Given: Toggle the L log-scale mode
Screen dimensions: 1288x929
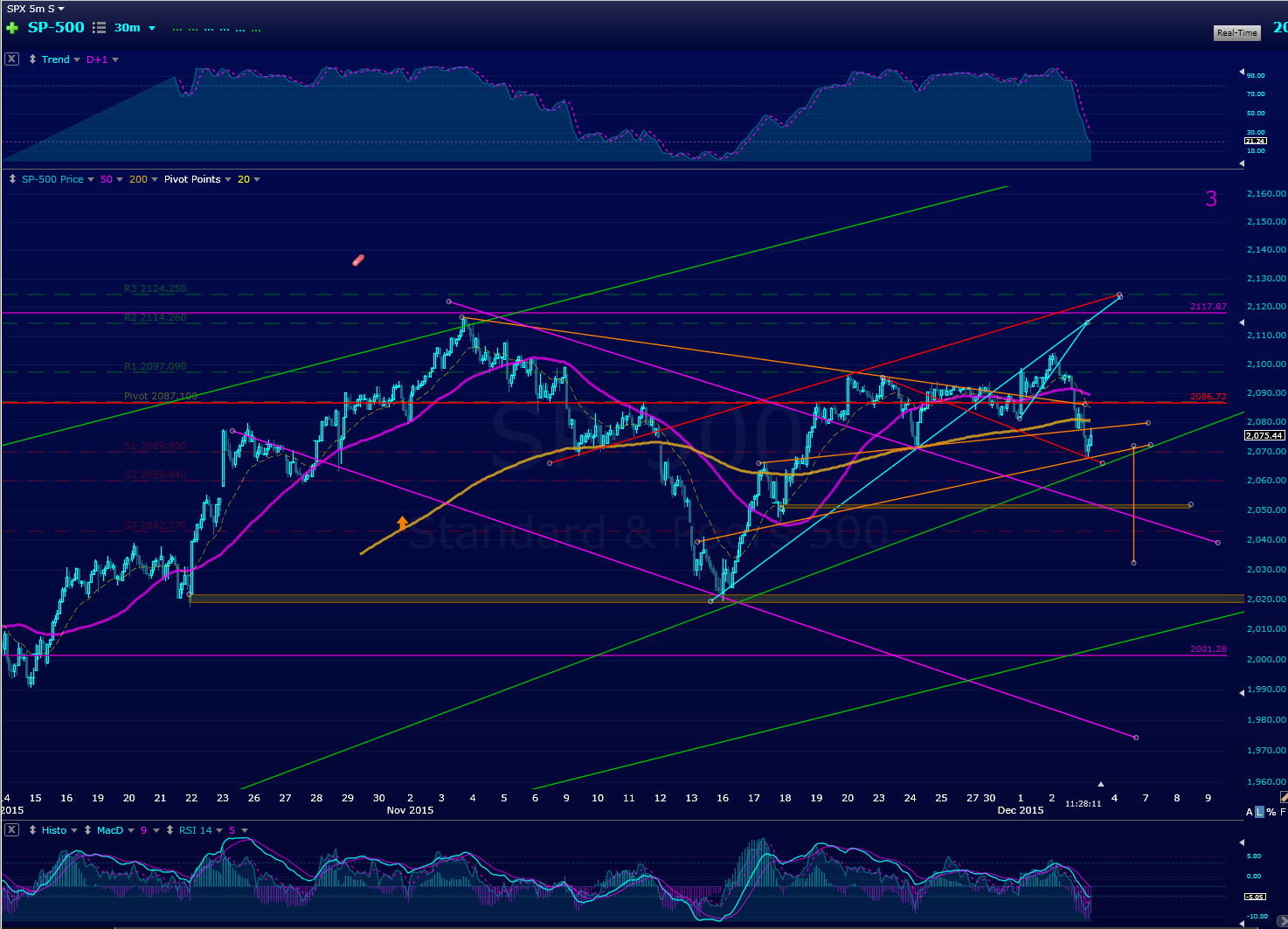Looking at the screenshot, I should (1259, 813).
